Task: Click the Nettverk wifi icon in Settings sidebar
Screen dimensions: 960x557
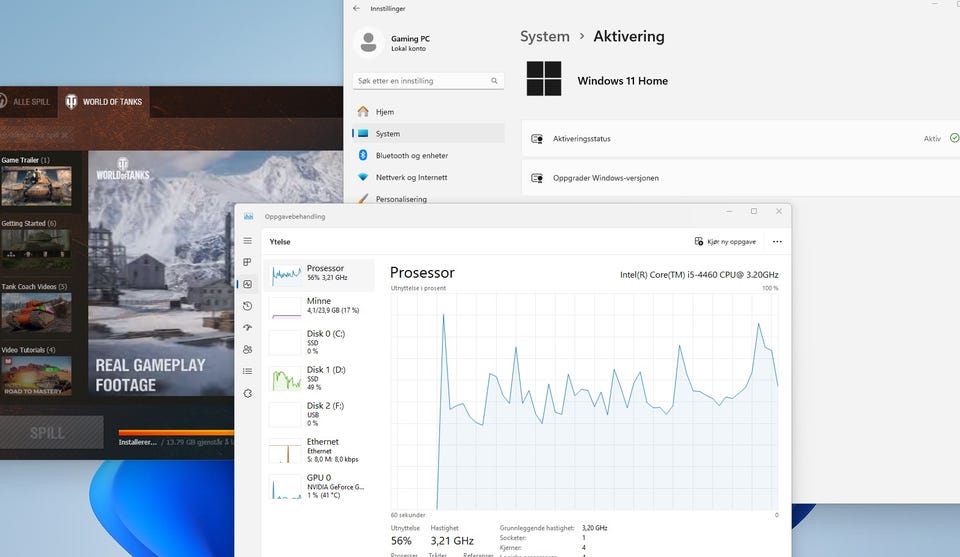Action: coord(363,177)
